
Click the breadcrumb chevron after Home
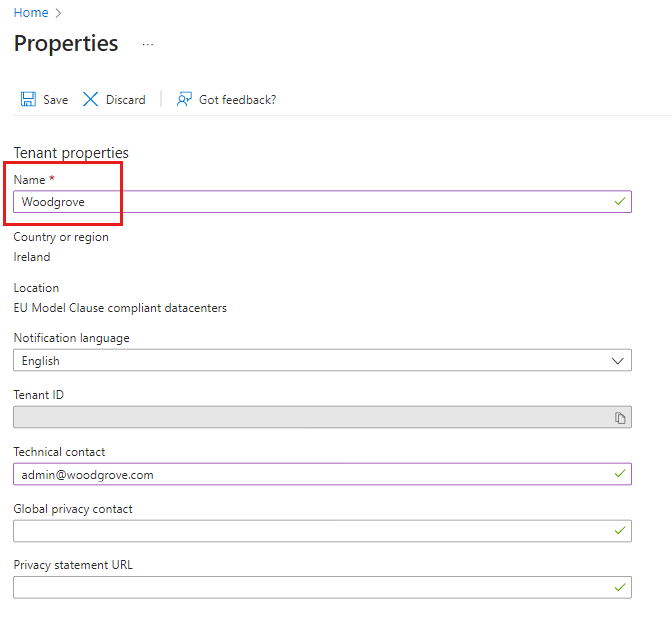point(58,13)
